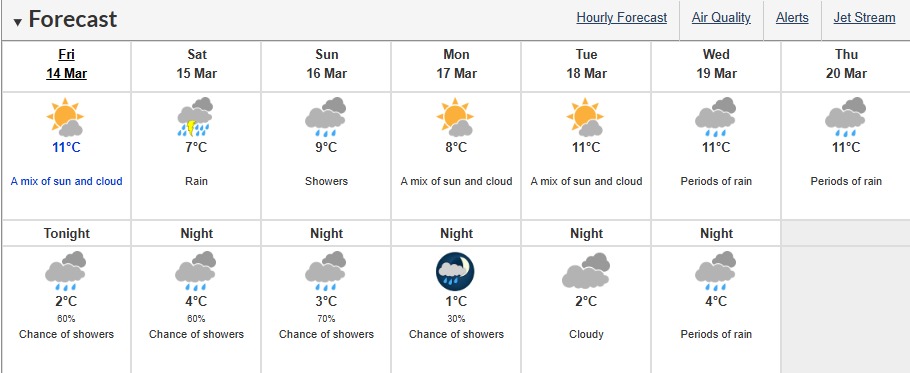Viewport: 910px width, 373px height.
Task: Click Tuesday night's cloudy icon
Action: coord(586,271)
